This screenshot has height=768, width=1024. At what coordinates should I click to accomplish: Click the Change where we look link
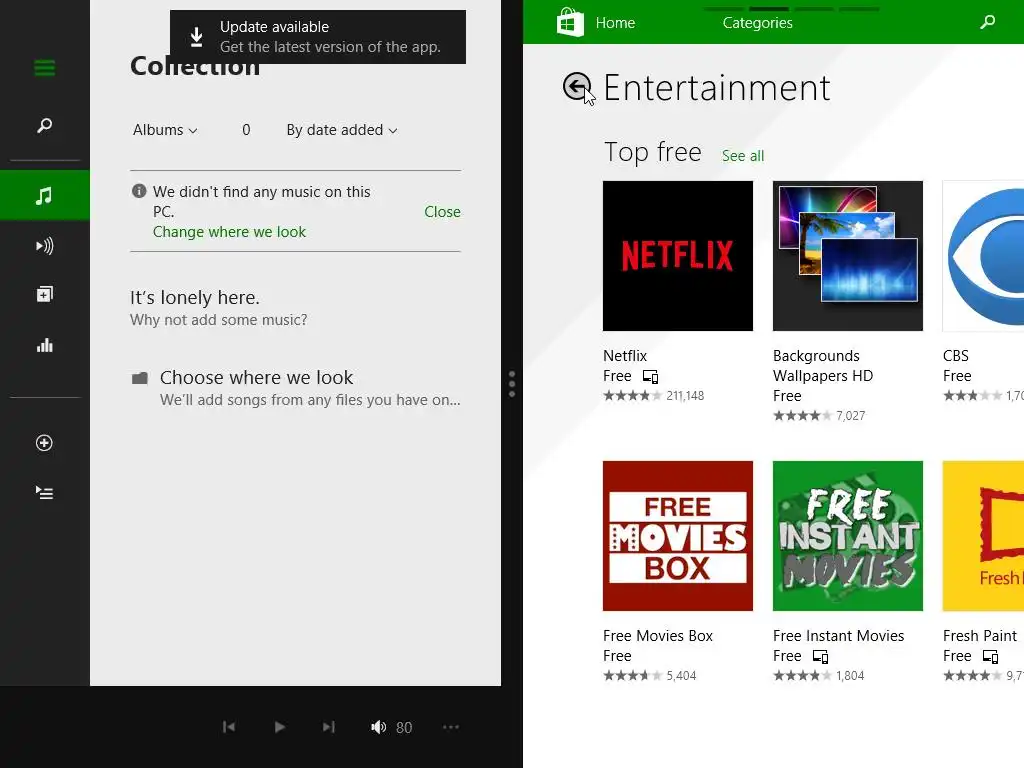click(229, 232)
